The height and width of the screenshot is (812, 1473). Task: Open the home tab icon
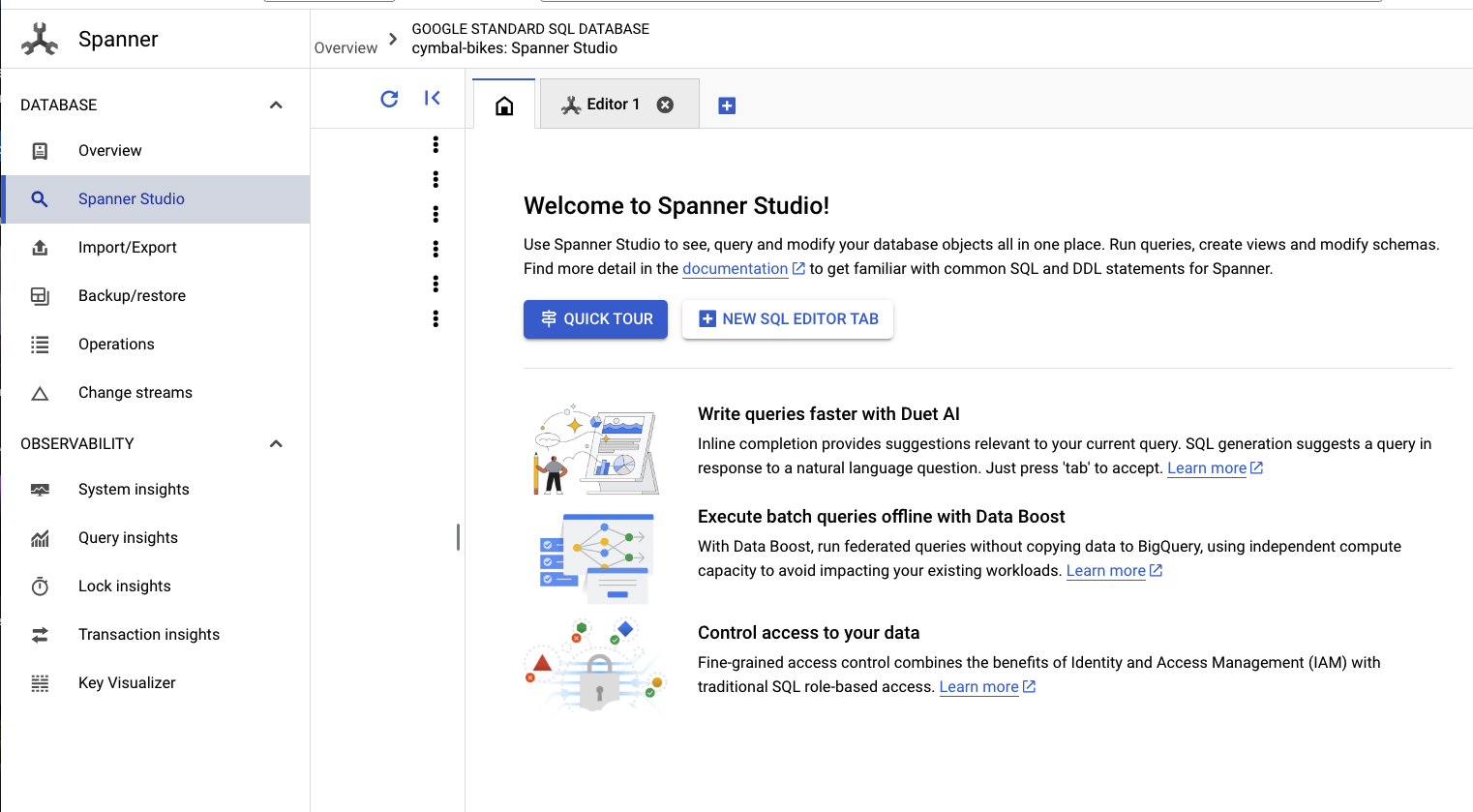tap(504, 105)
